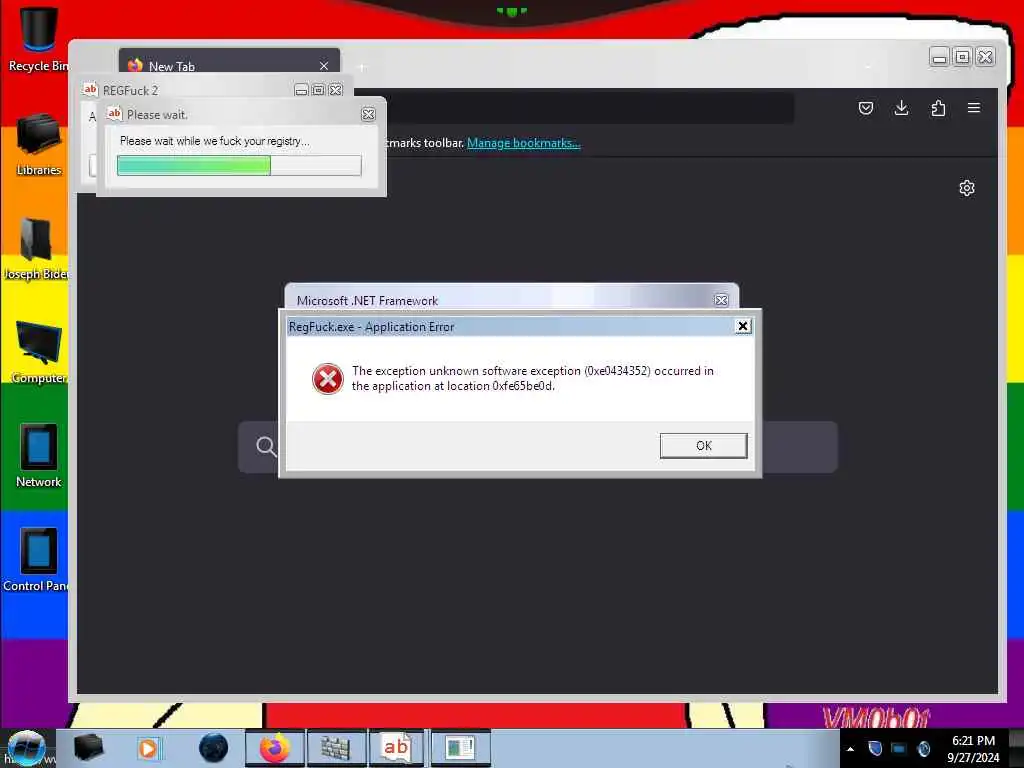Open the Firefox extensions puzzle icon
This screenshot has width=1024, height=768.
(938, 108)
